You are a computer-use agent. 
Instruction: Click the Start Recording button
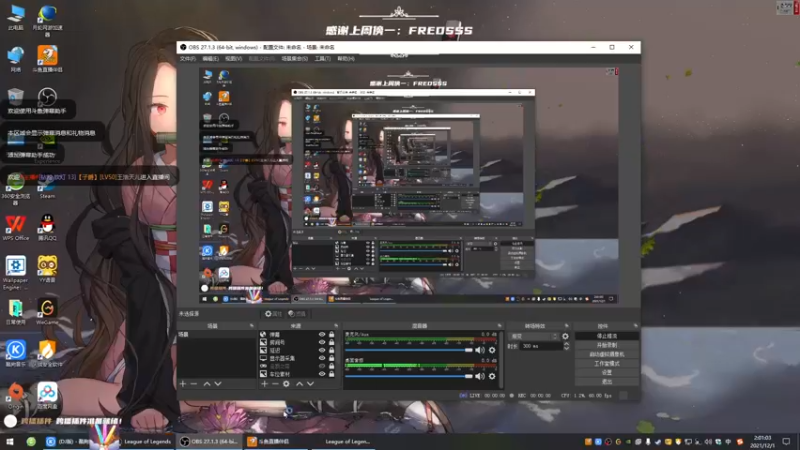[607, 345]
